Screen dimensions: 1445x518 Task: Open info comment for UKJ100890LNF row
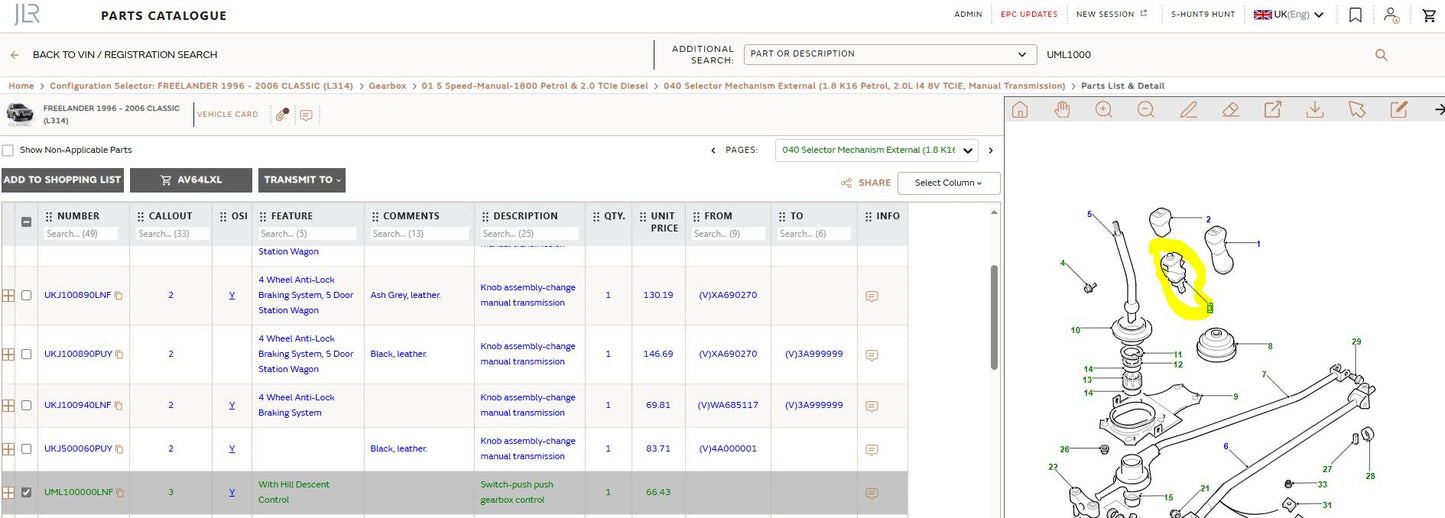[871, 296]
